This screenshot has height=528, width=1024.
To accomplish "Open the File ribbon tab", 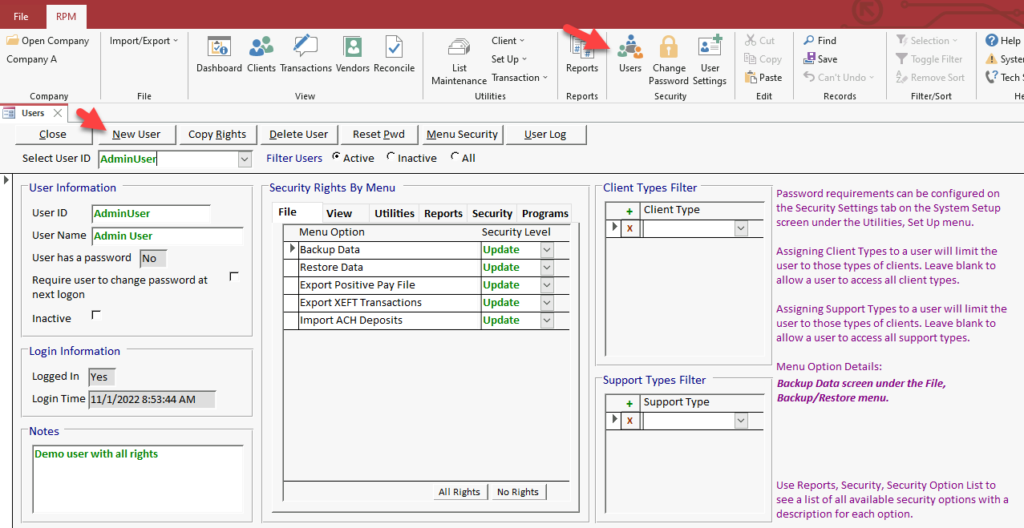I will [21, 16].
